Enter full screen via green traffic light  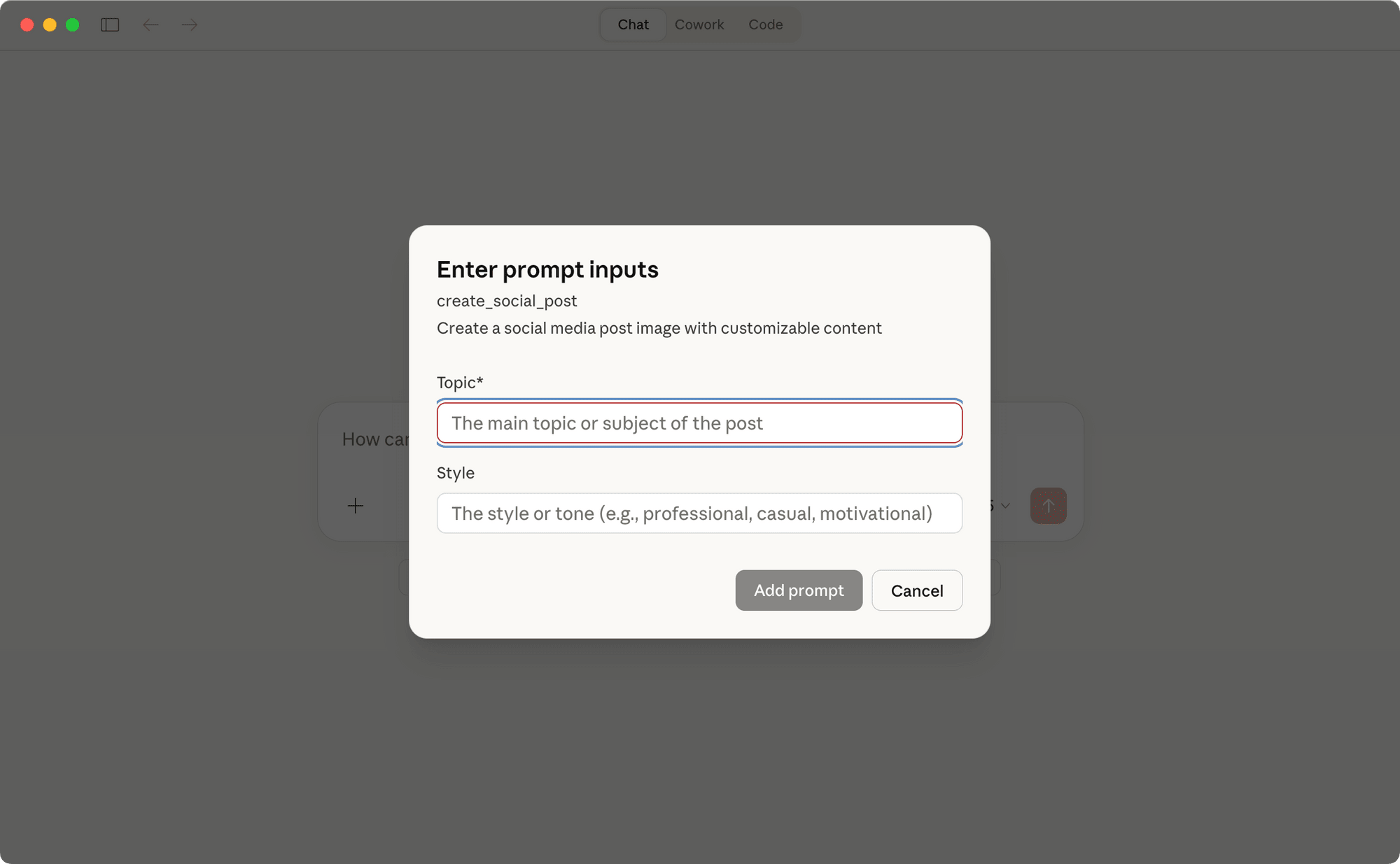[x=71, y=24]
